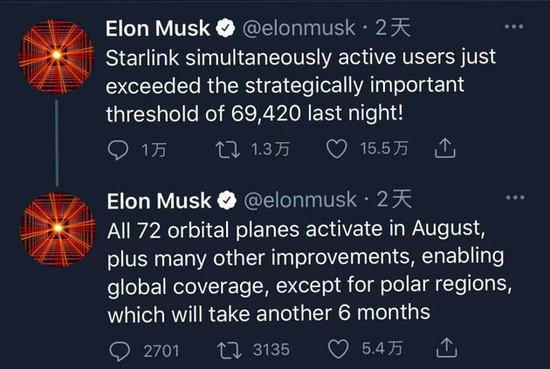
Task: Open Elon Musk avatar on first tweet
Action: tap(56, 56)
